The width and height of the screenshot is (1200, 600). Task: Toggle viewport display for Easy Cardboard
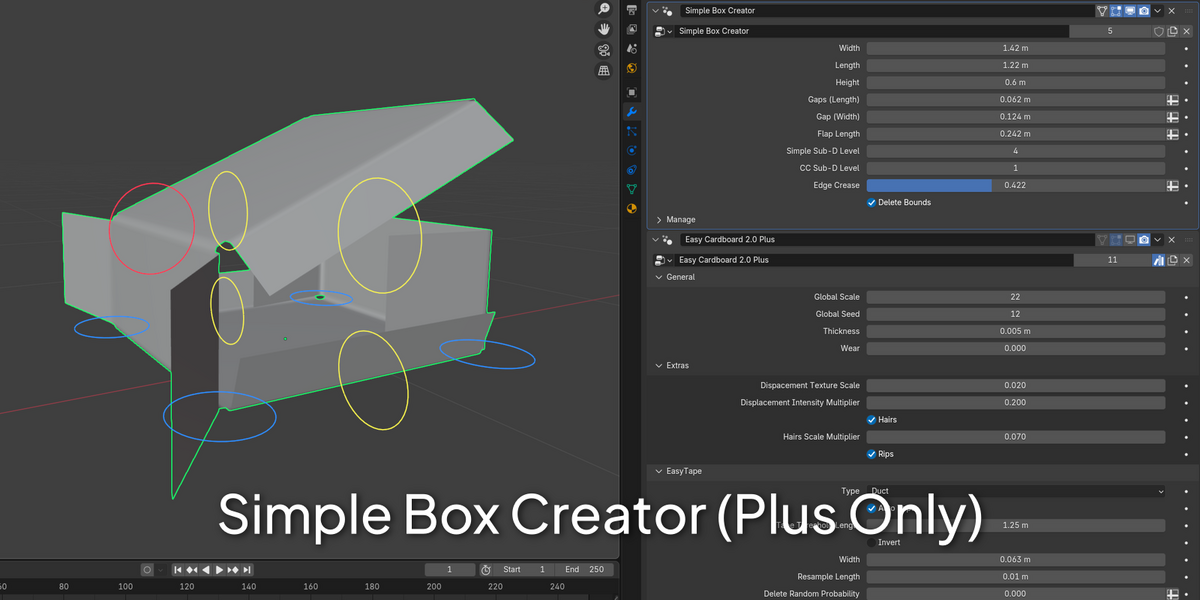[1130, 240]
